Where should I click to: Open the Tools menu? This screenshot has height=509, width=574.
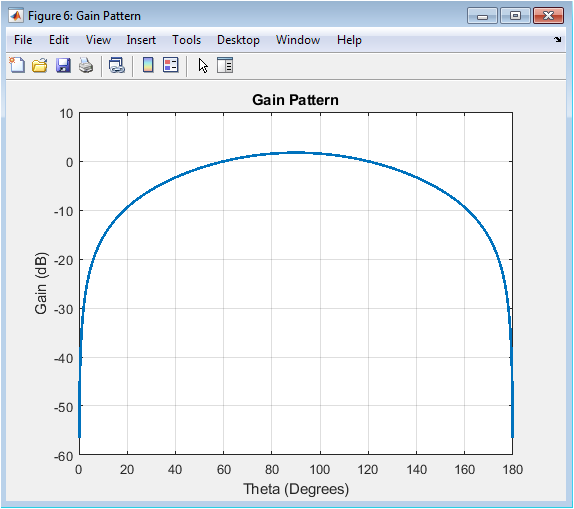[186, 40]
